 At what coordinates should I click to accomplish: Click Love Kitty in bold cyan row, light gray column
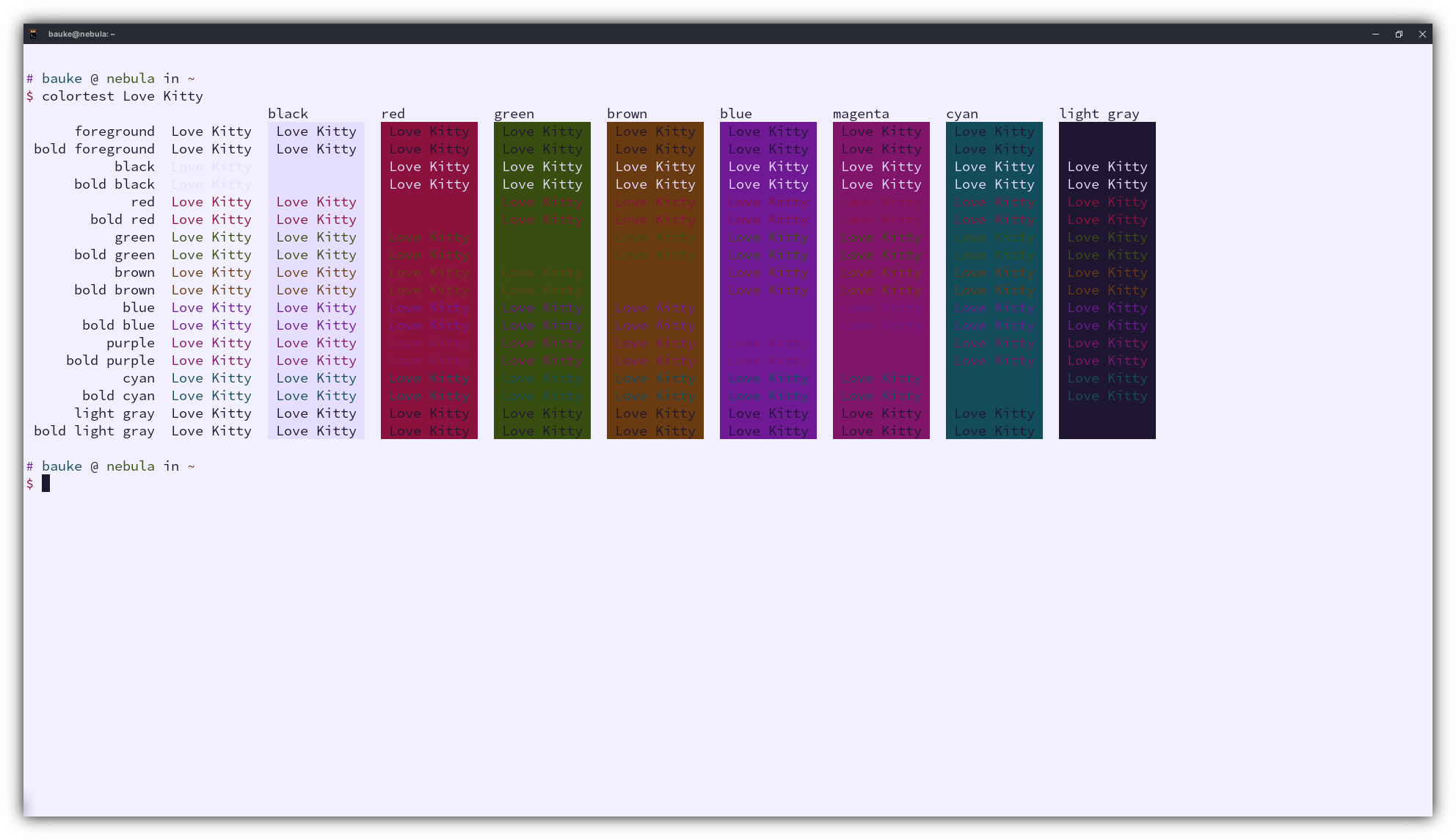[x=1107, y=396]
